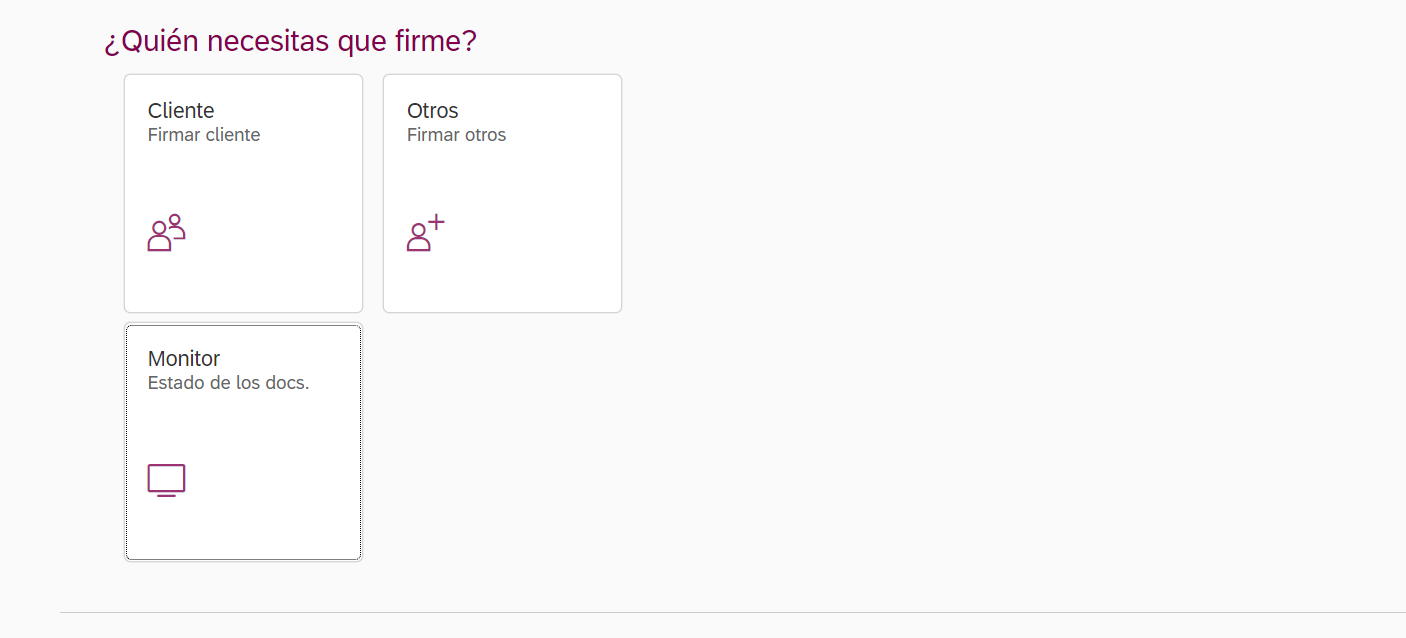The image size is (1406, 638).
Task: Click the monitor screen icon
Action: point(167,481)
